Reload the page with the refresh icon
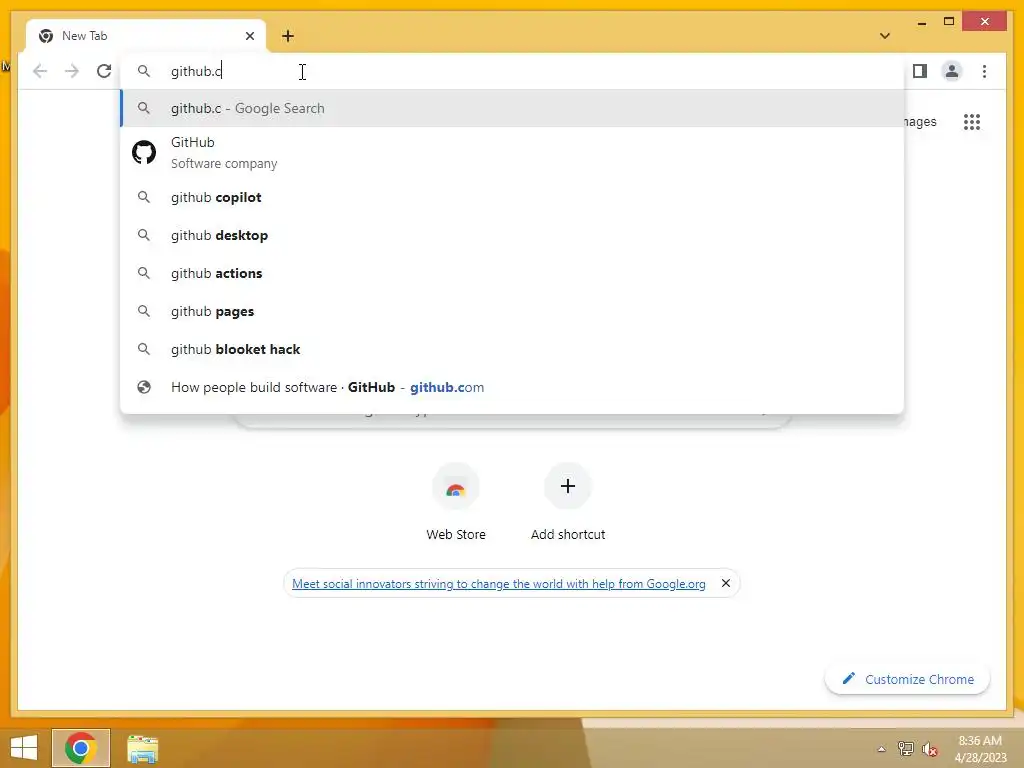 pyautogui.click(x=104, y=71)
